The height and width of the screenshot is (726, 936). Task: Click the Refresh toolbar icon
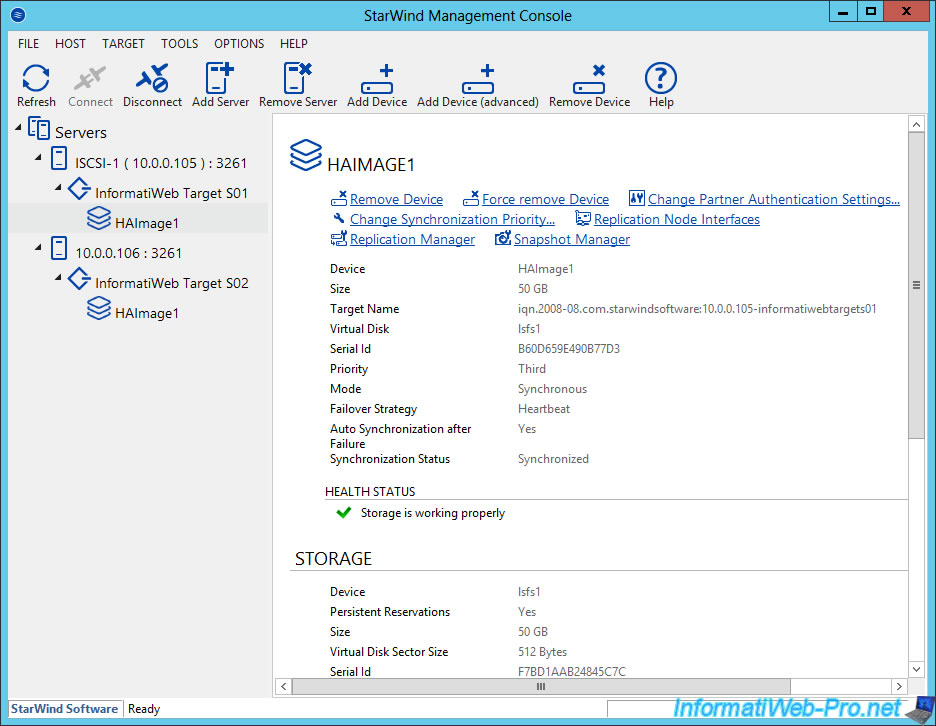pyautogui.click(x=36, y=80)
